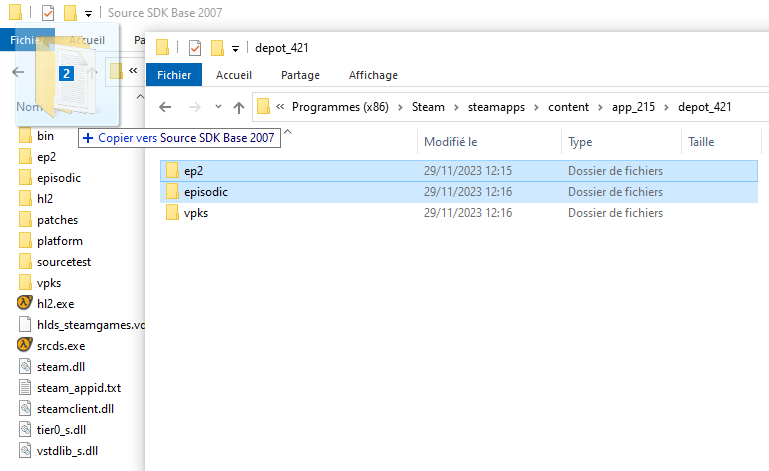Open the Fichier menu in depot_421 window
Screen dimensions: 769x471
174,75
